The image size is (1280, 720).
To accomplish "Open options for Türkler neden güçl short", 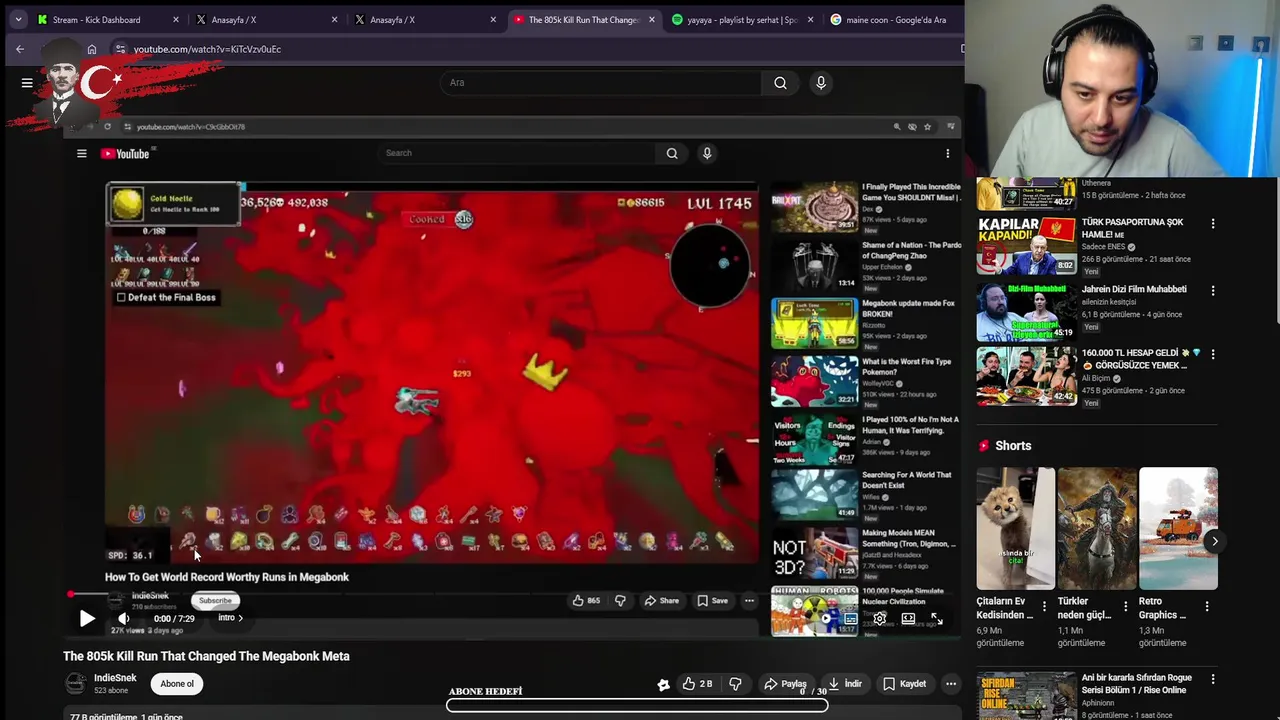I will (1126, 606).
